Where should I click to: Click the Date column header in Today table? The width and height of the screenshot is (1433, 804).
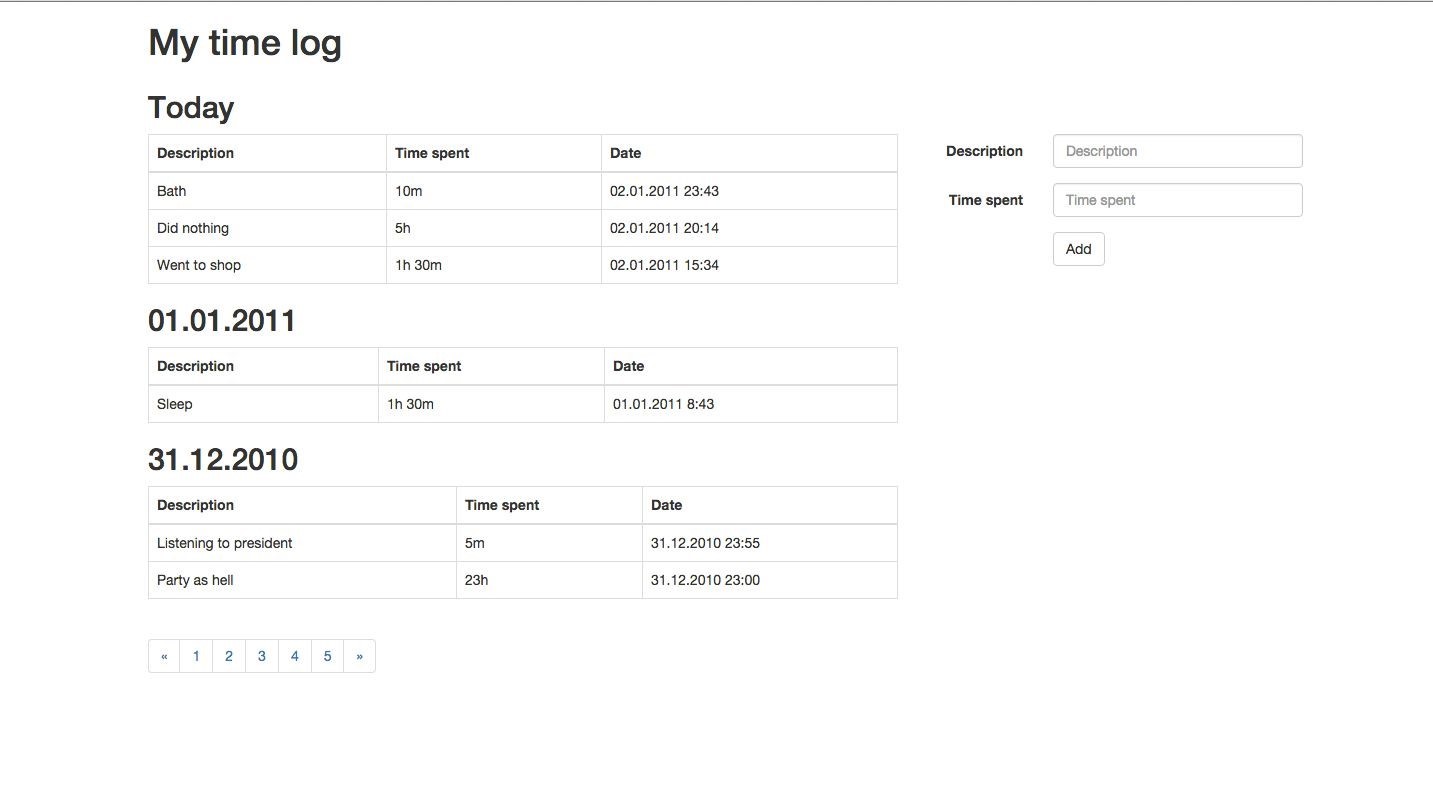coord(625,153)
